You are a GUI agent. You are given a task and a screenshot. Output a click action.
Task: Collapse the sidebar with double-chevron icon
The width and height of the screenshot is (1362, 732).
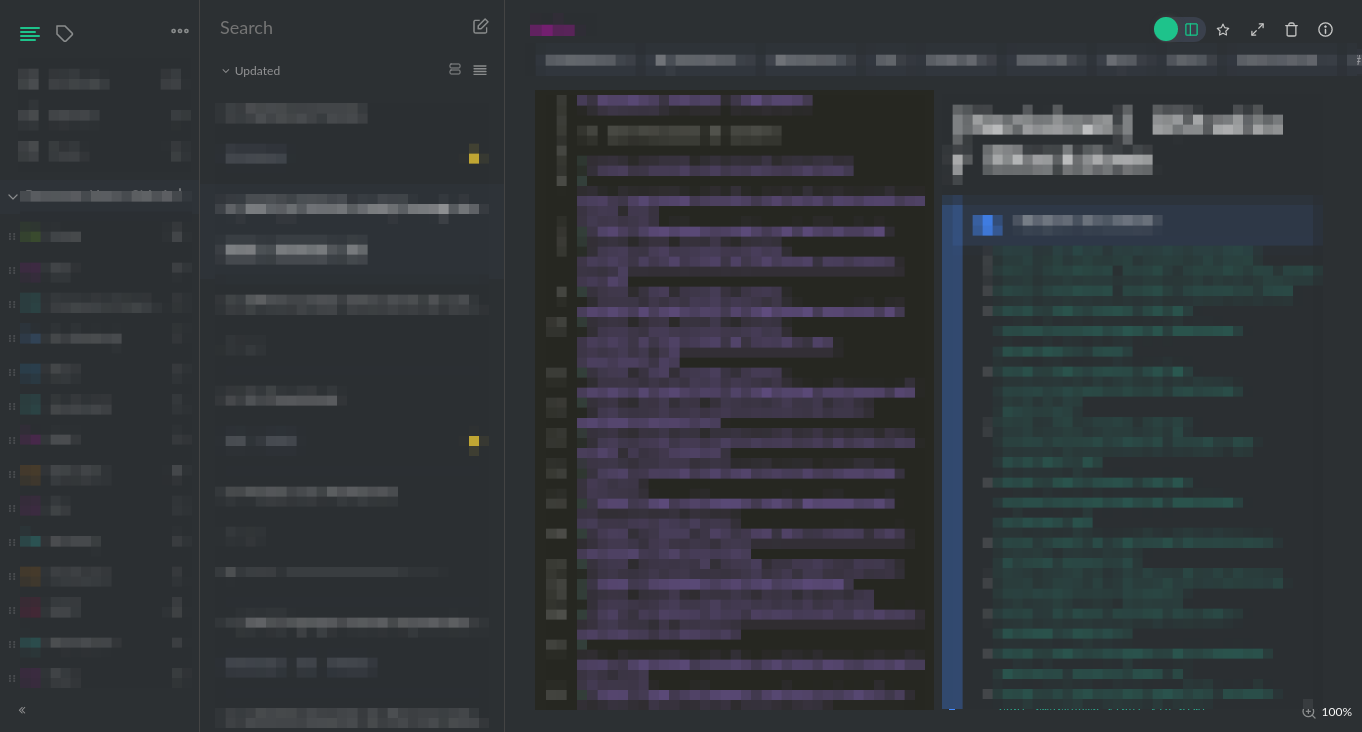22,710
